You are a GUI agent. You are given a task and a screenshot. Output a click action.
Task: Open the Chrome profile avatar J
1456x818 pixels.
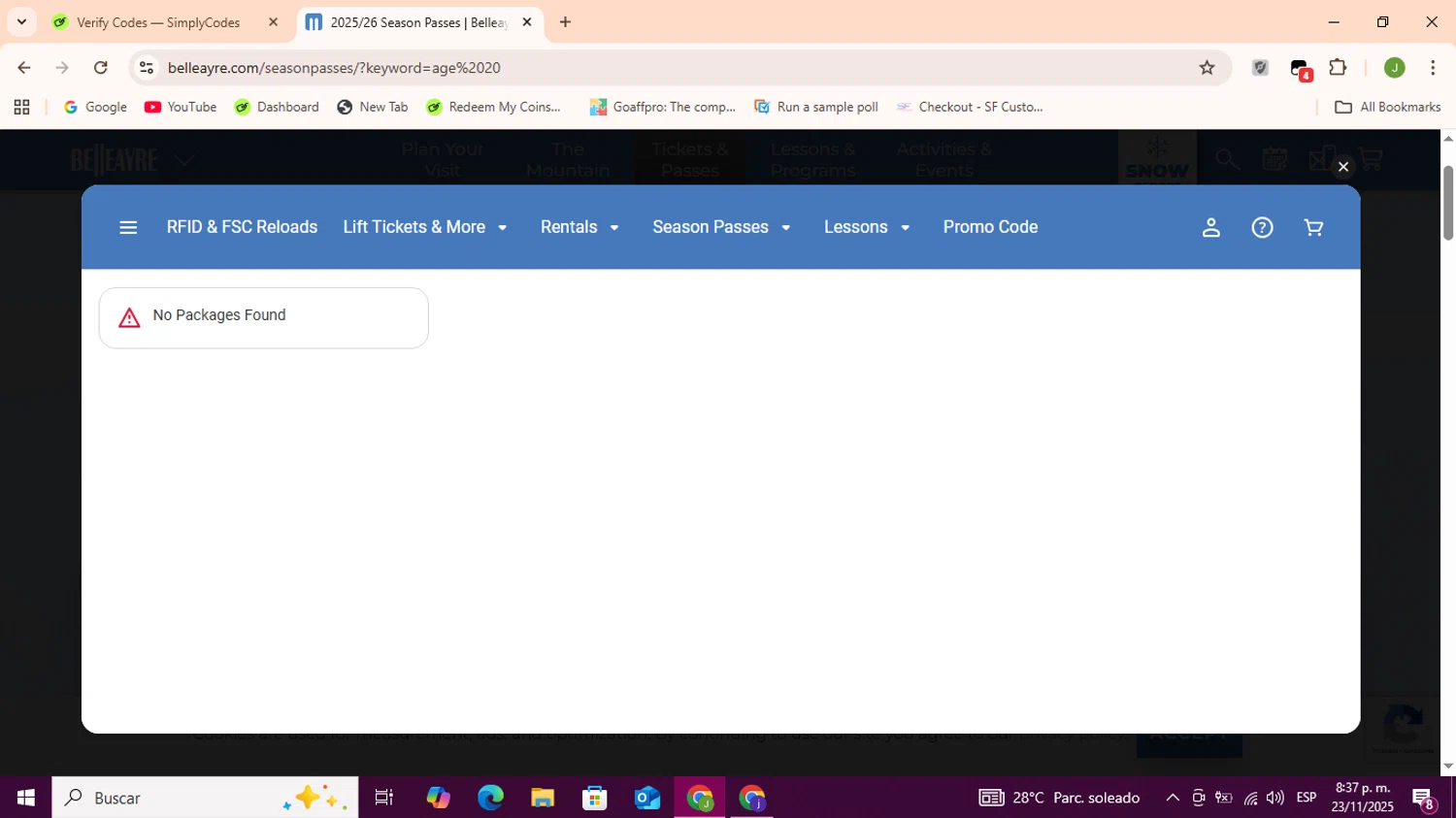click(x=1394, y=68)
